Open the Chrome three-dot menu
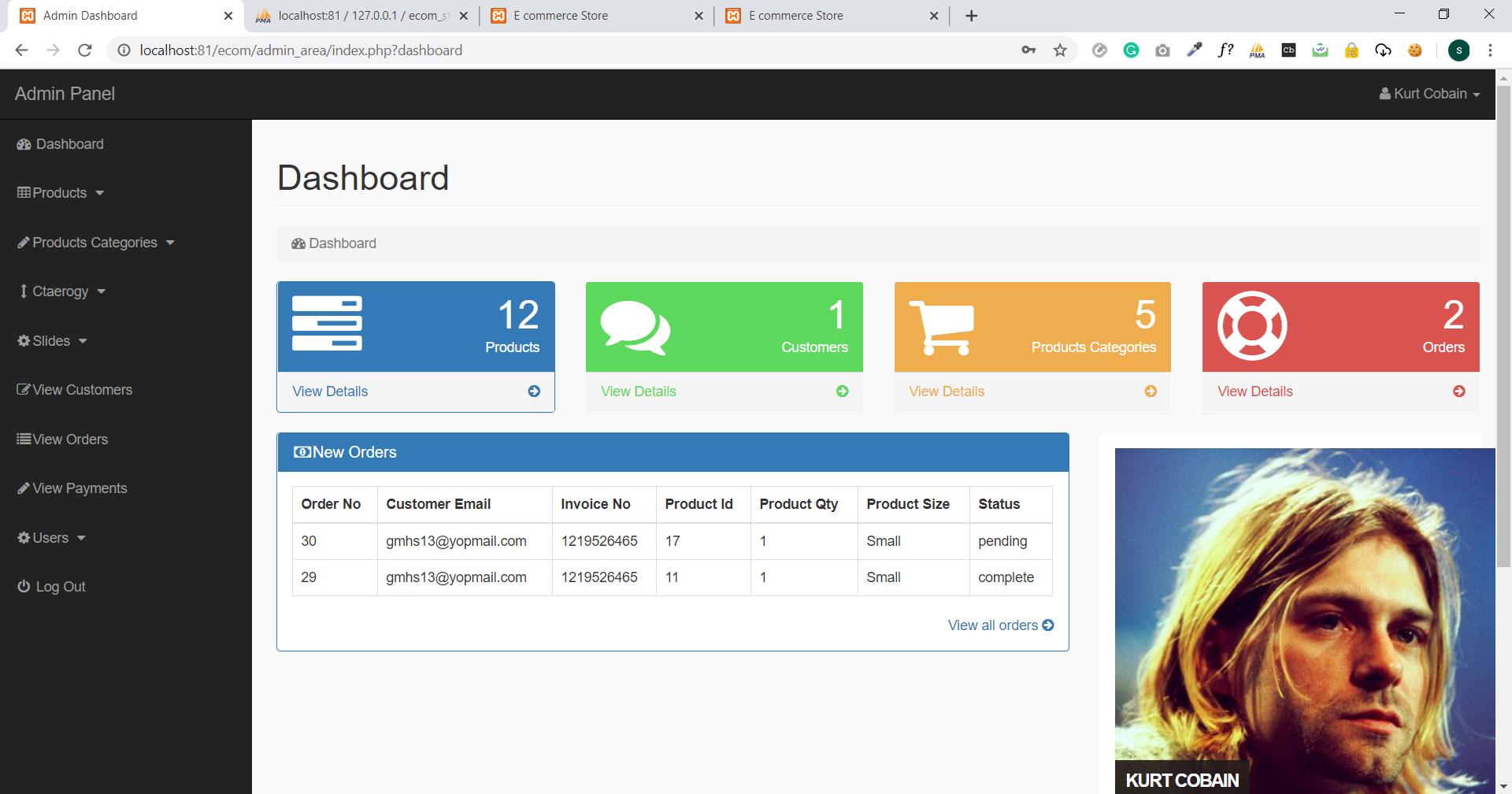The width and height of the screenshot is (1512, 794). [1490, 50]
